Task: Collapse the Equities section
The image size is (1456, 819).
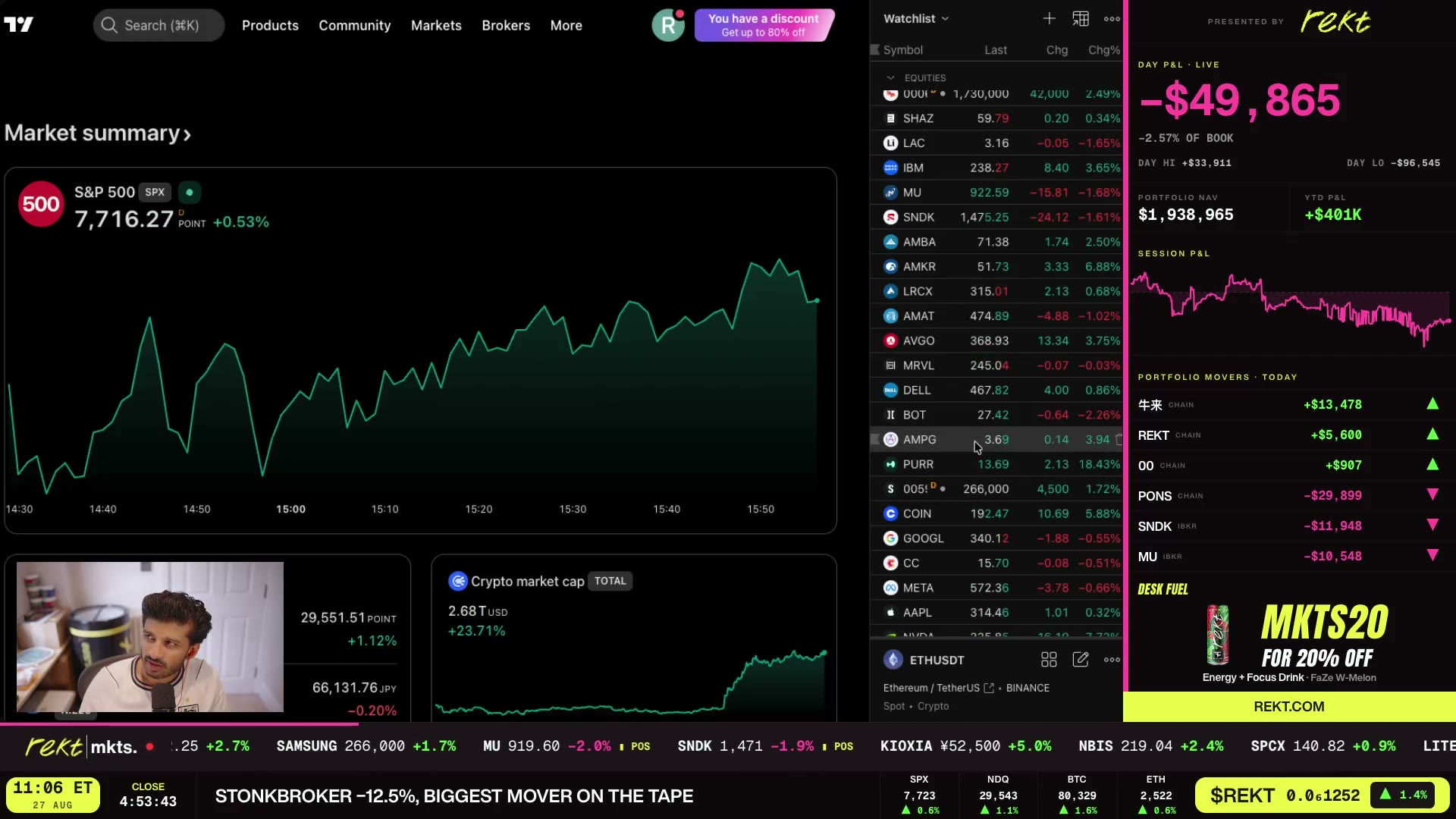Action: point(891,77)
